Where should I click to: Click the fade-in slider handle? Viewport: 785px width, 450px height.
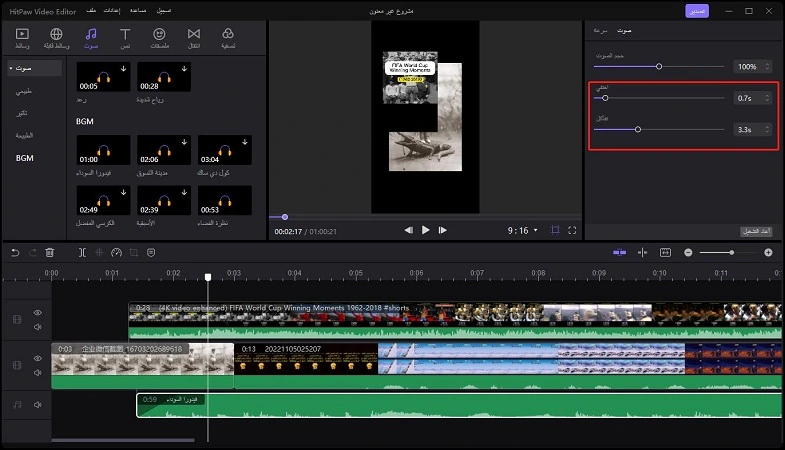(x=605, y=98)
